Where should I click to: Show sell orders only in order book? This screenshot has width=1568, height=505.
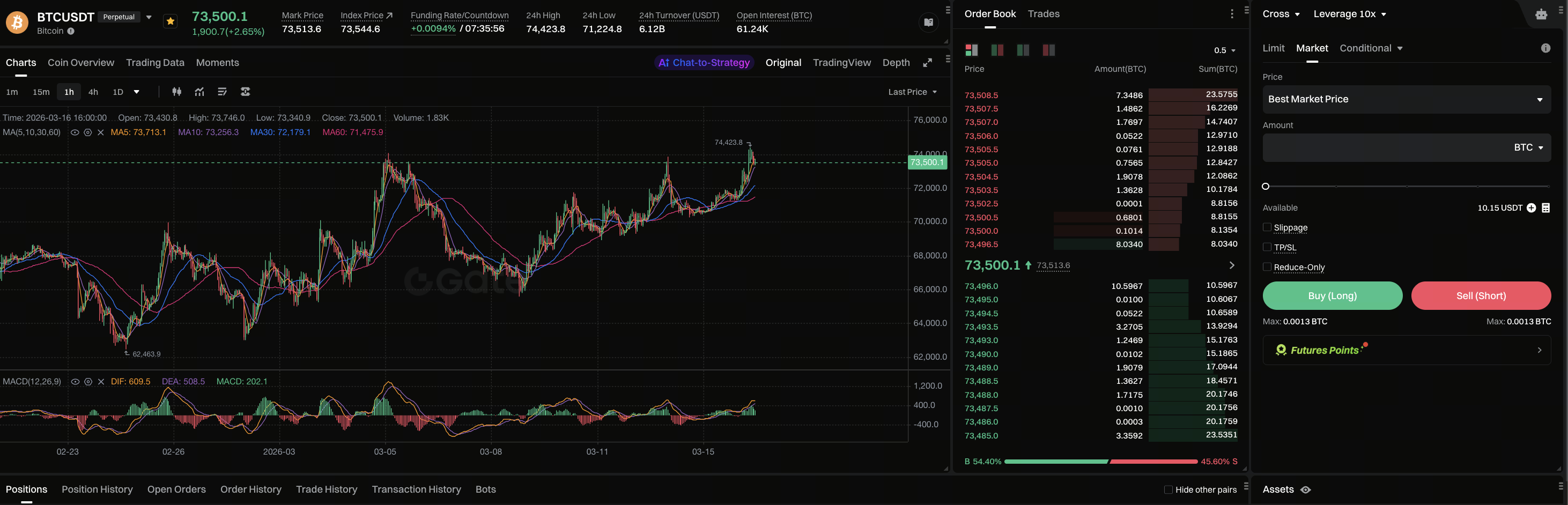coord(1048,50)
